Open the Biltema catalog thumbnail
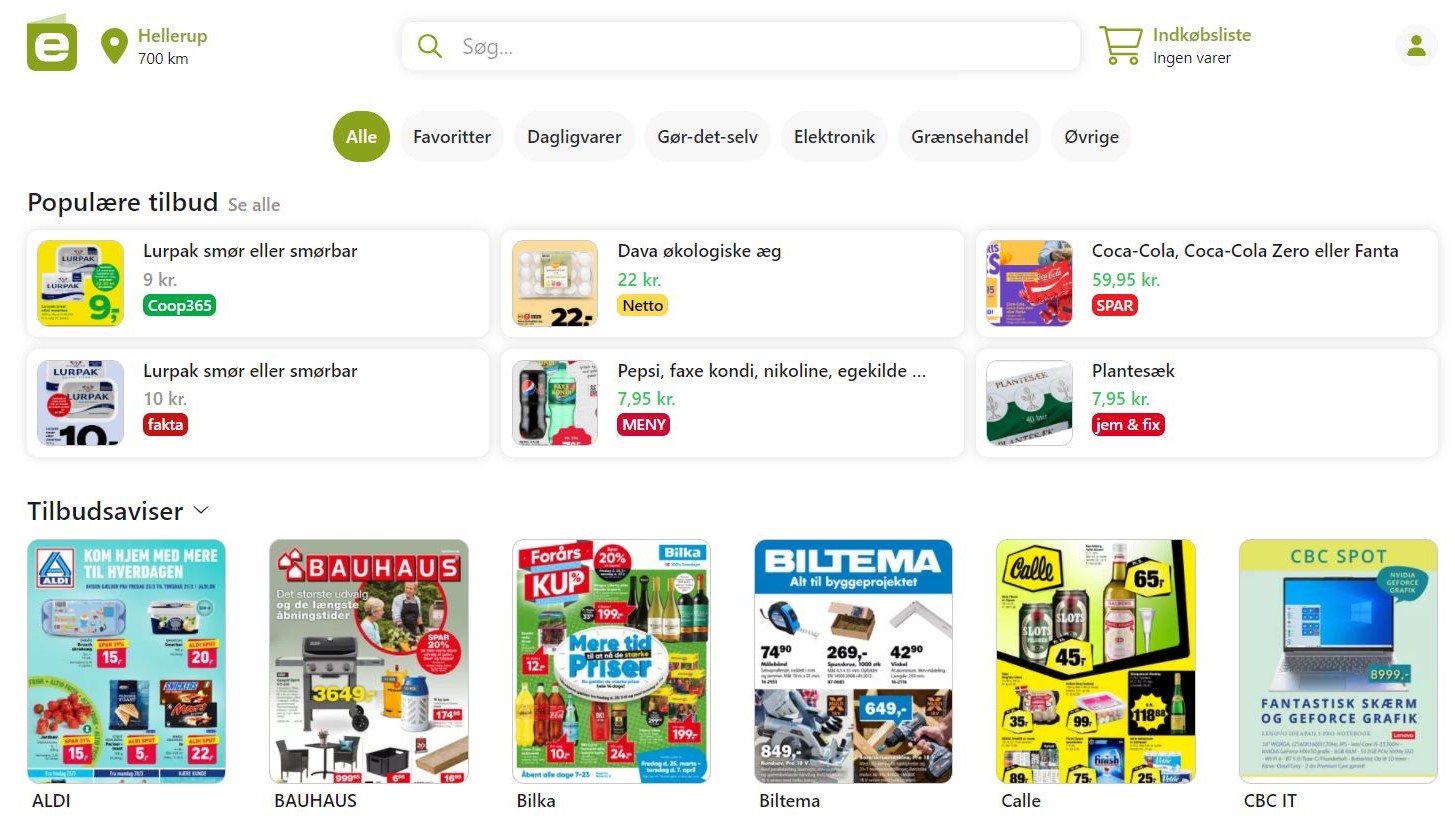The width and height of the screenshot is (1455, 818). pyautogui.click(x=853, y=661)
